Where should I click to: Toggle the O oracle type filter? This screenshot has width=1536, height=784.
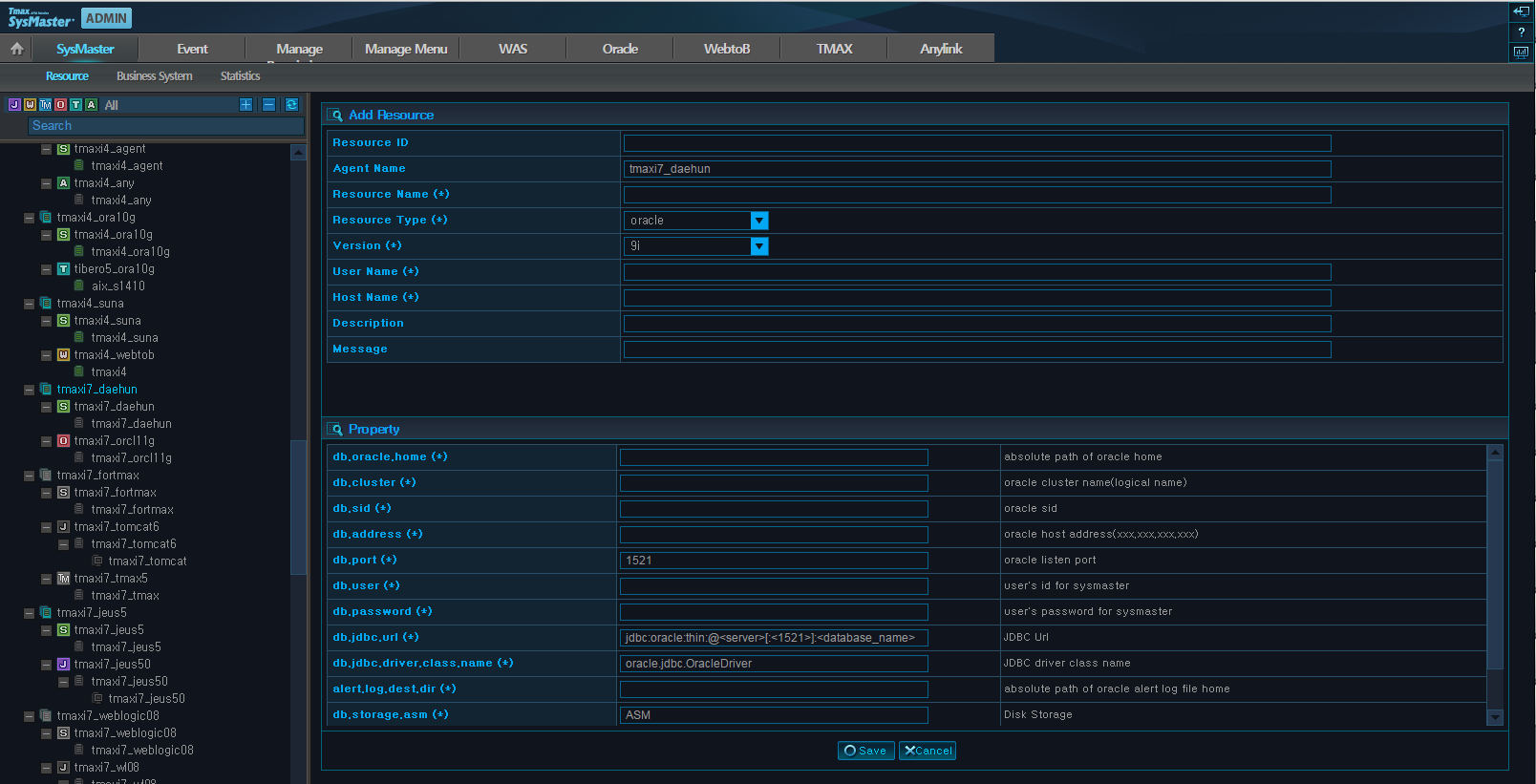60,105
